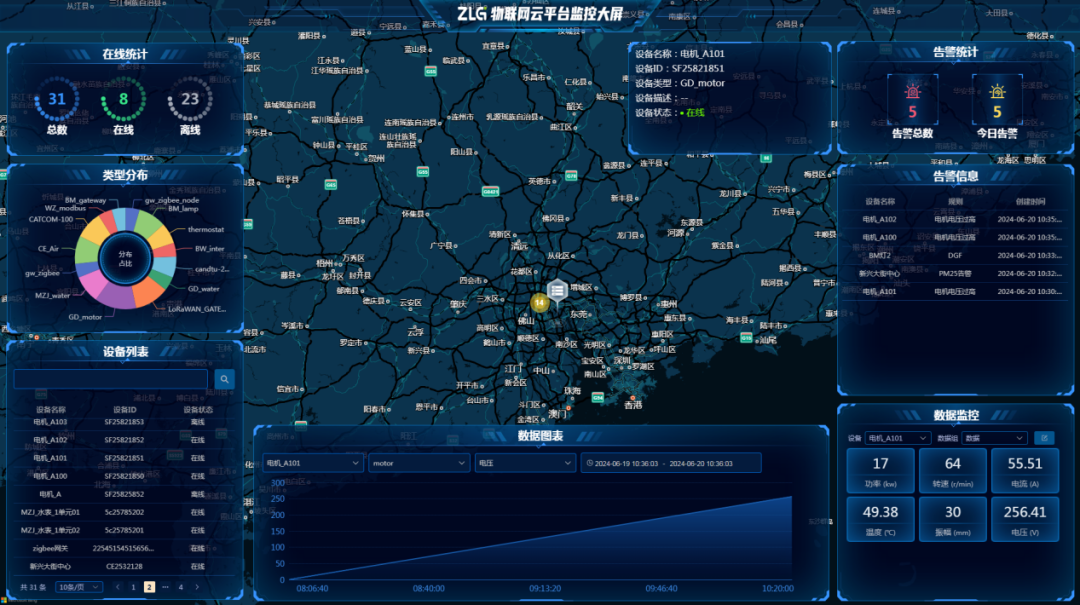Click the 温度 (℃) value card
This screenshot has width=1080, height=605.
[880, 519]
